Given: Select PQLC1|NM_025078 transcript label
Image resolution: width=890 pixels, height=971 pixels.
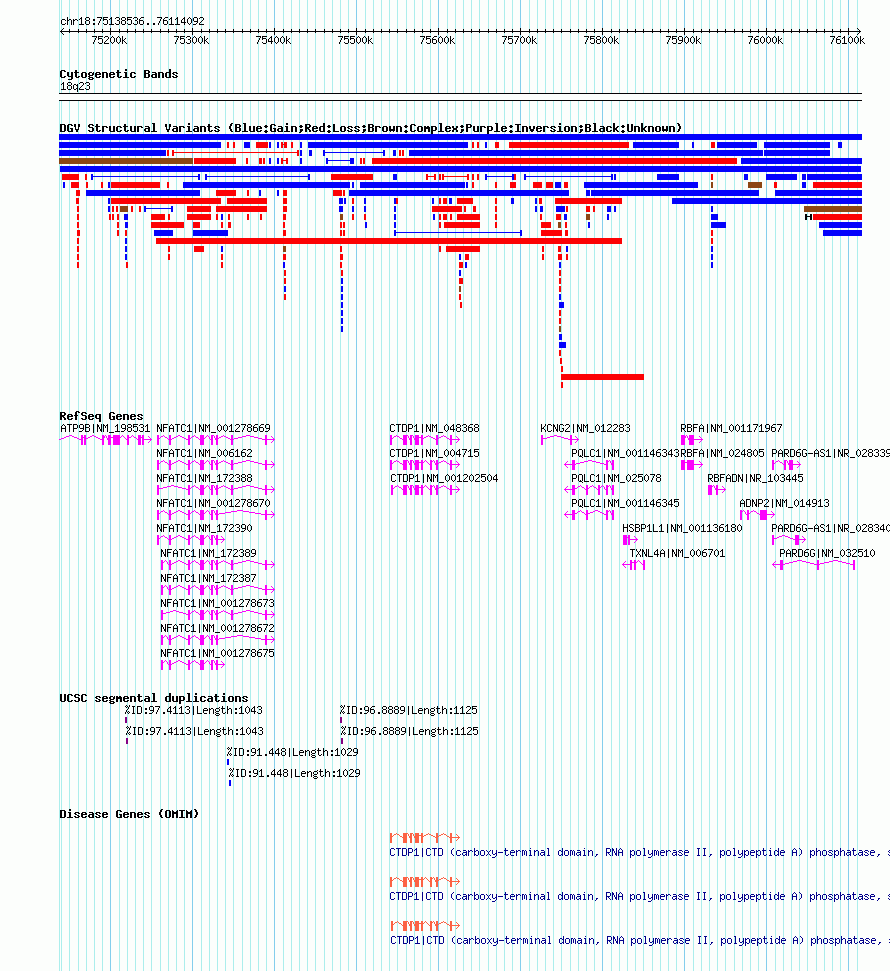Looking at the screenshot, I should (616, 478).
